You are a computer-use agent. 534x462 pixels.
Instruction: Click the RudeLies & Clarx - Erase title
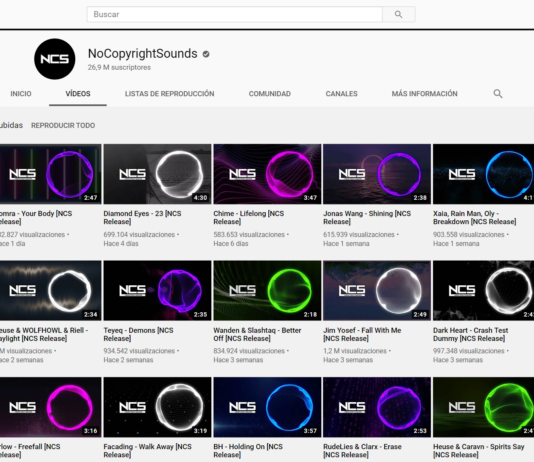click(362, 450)
